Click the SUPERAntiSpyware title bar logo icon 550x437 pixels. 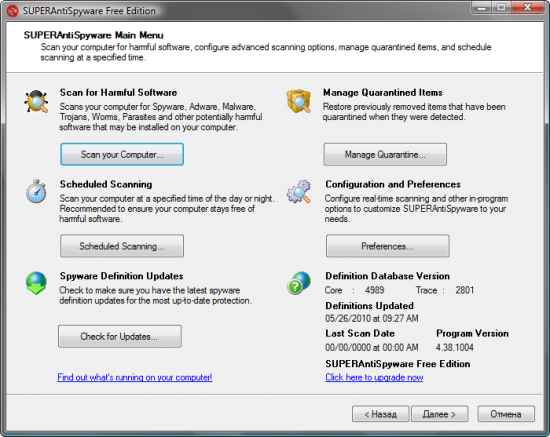[x=12, y=11]
